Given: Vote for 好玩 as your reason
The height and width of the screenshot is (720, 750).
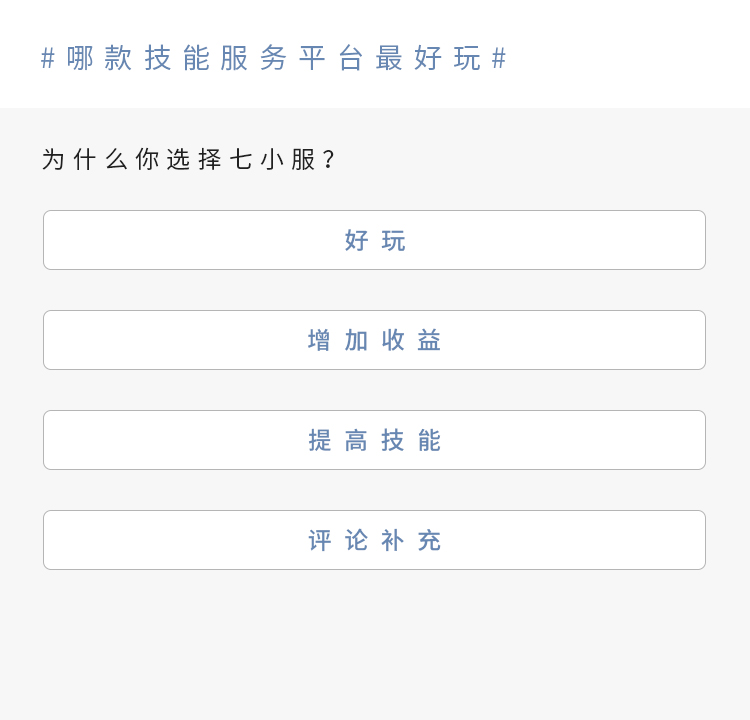Looking at the screenshot, I should pos(374,240).
